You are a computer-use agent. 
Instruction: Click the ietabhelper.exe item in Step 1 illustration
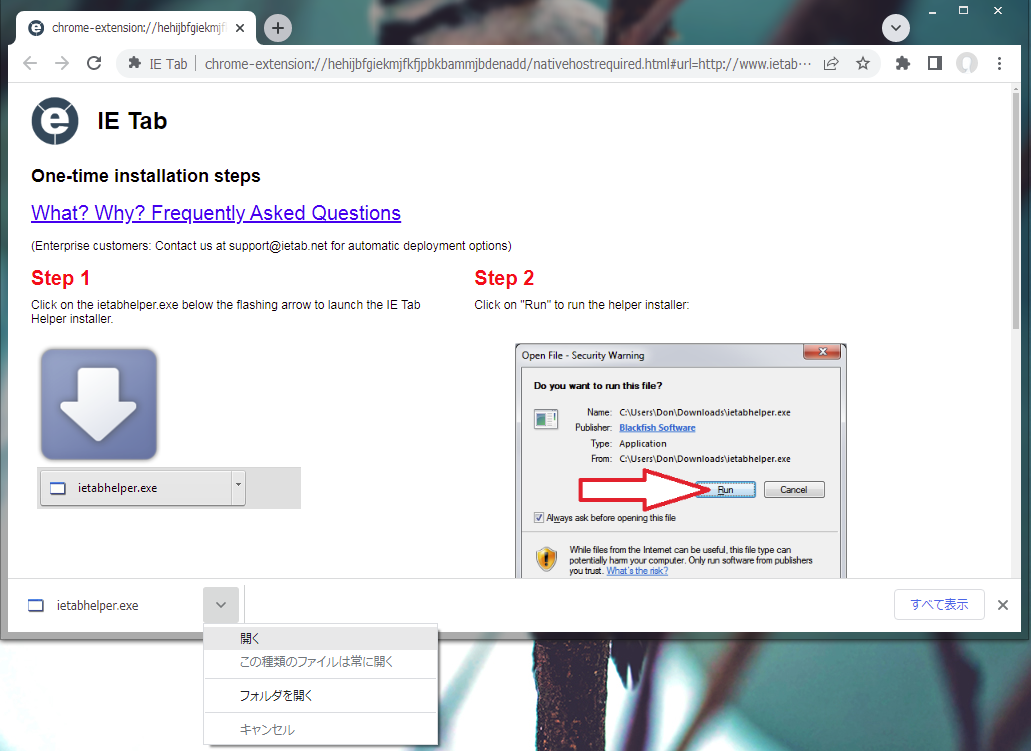(143, 488)
